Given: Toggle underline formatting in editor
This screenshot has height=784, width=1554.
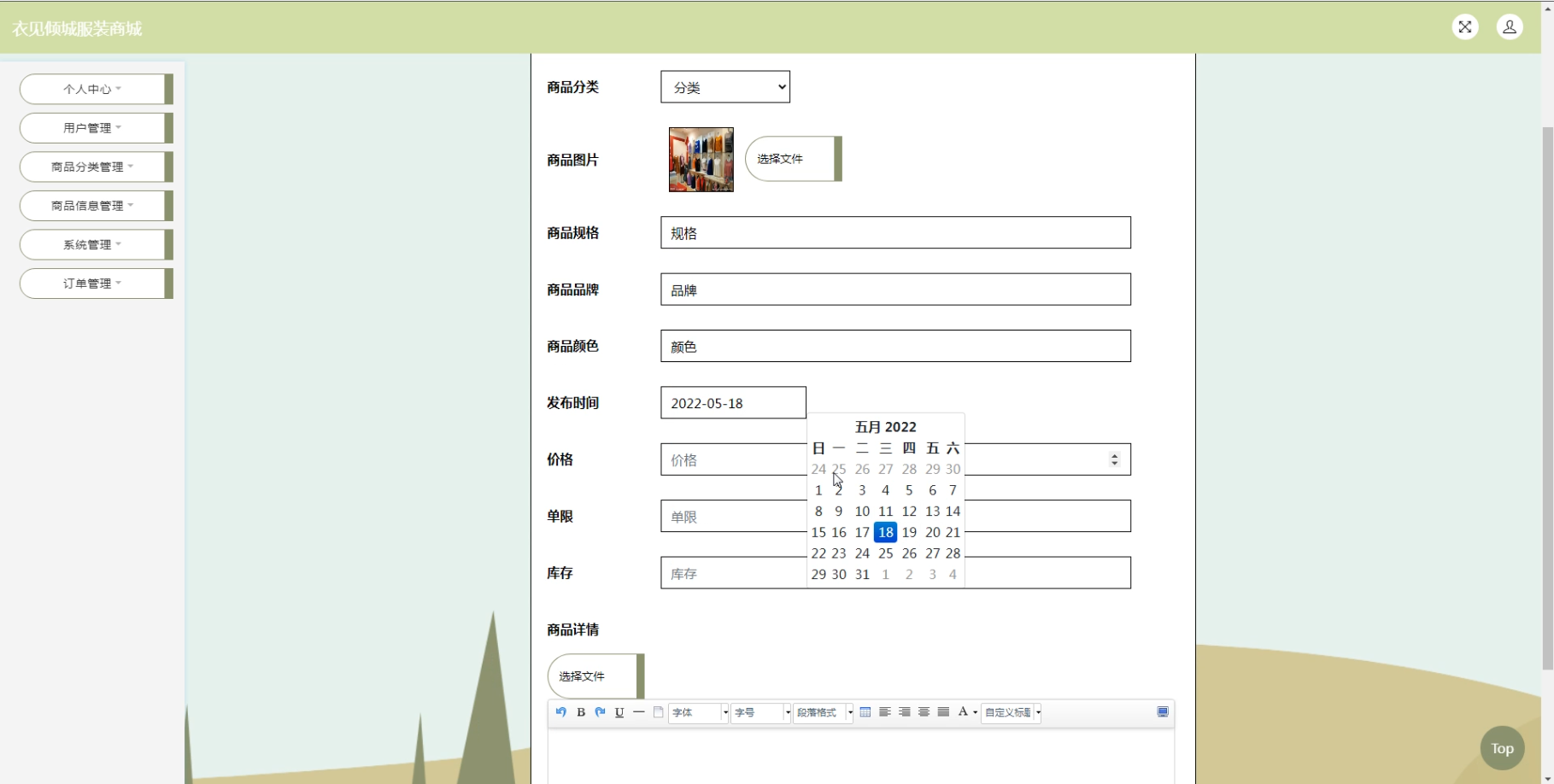Looking at the screenshot, I should (619, 712).
